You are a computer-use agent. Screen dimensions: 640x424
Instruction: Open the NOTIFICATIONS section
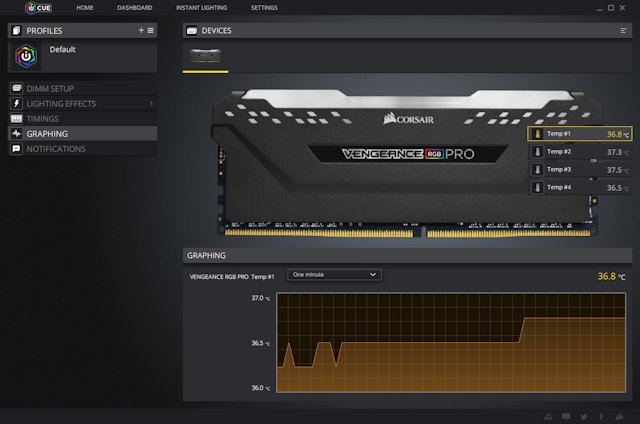82,149
